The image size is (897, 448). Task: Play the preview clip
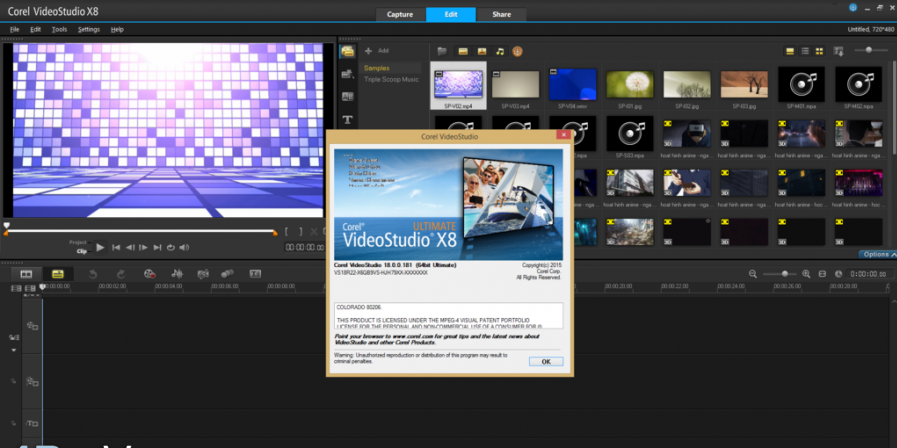pos(100,247)
